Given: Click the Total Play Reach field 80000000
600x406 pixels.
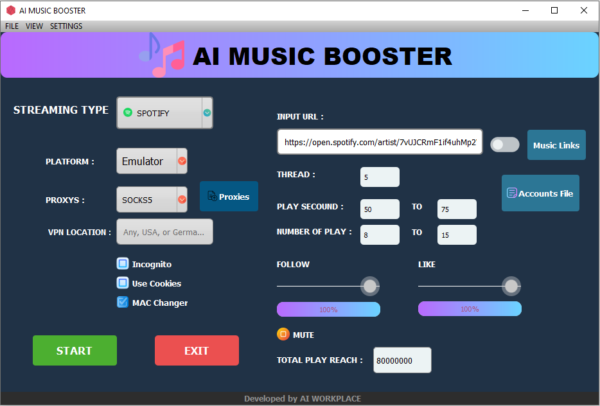Looking at the screenshot, I should pyautogui.click(x=402, y=360).
